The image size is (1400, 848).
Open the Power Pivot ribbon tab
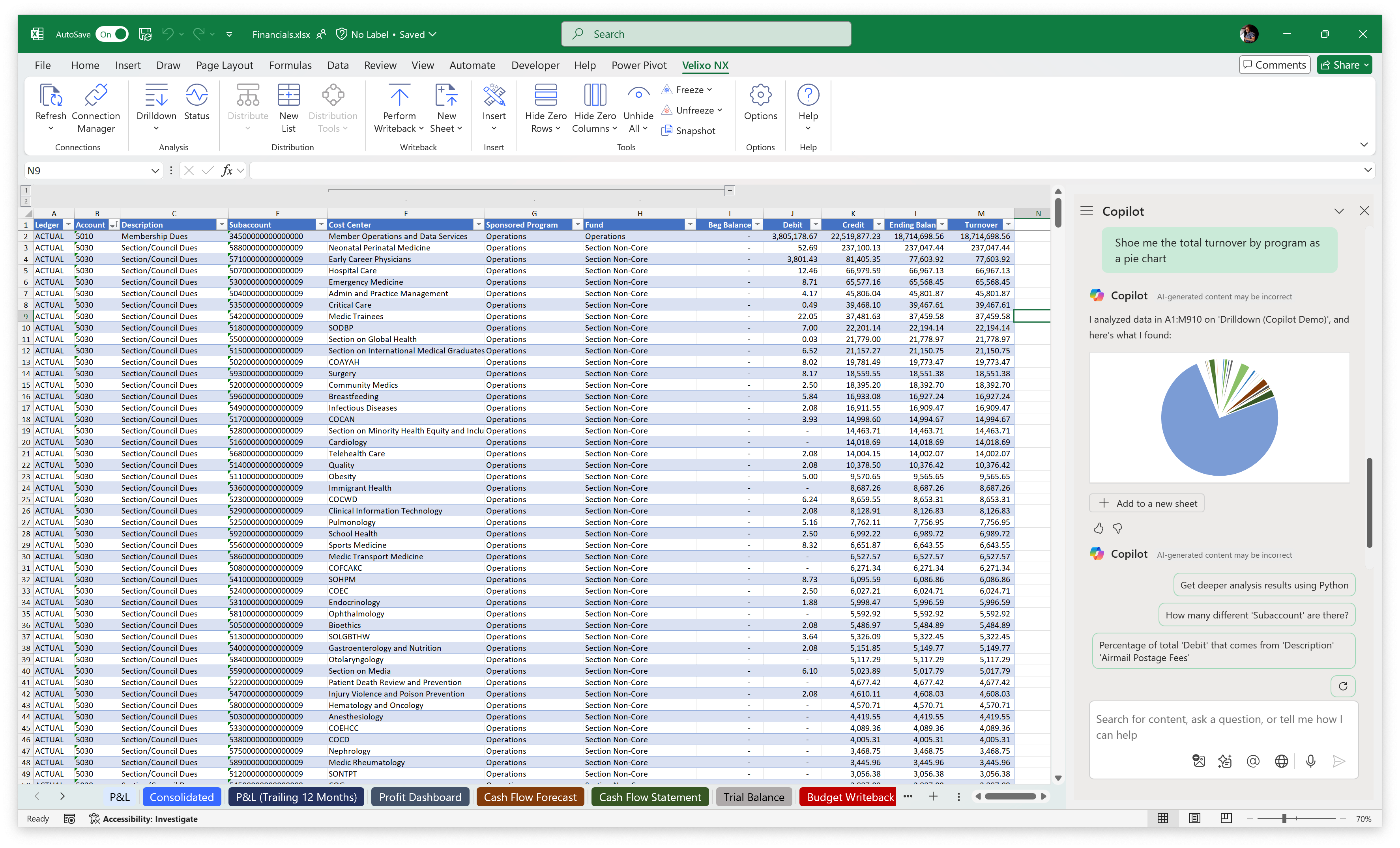click(x=638, y=65)
